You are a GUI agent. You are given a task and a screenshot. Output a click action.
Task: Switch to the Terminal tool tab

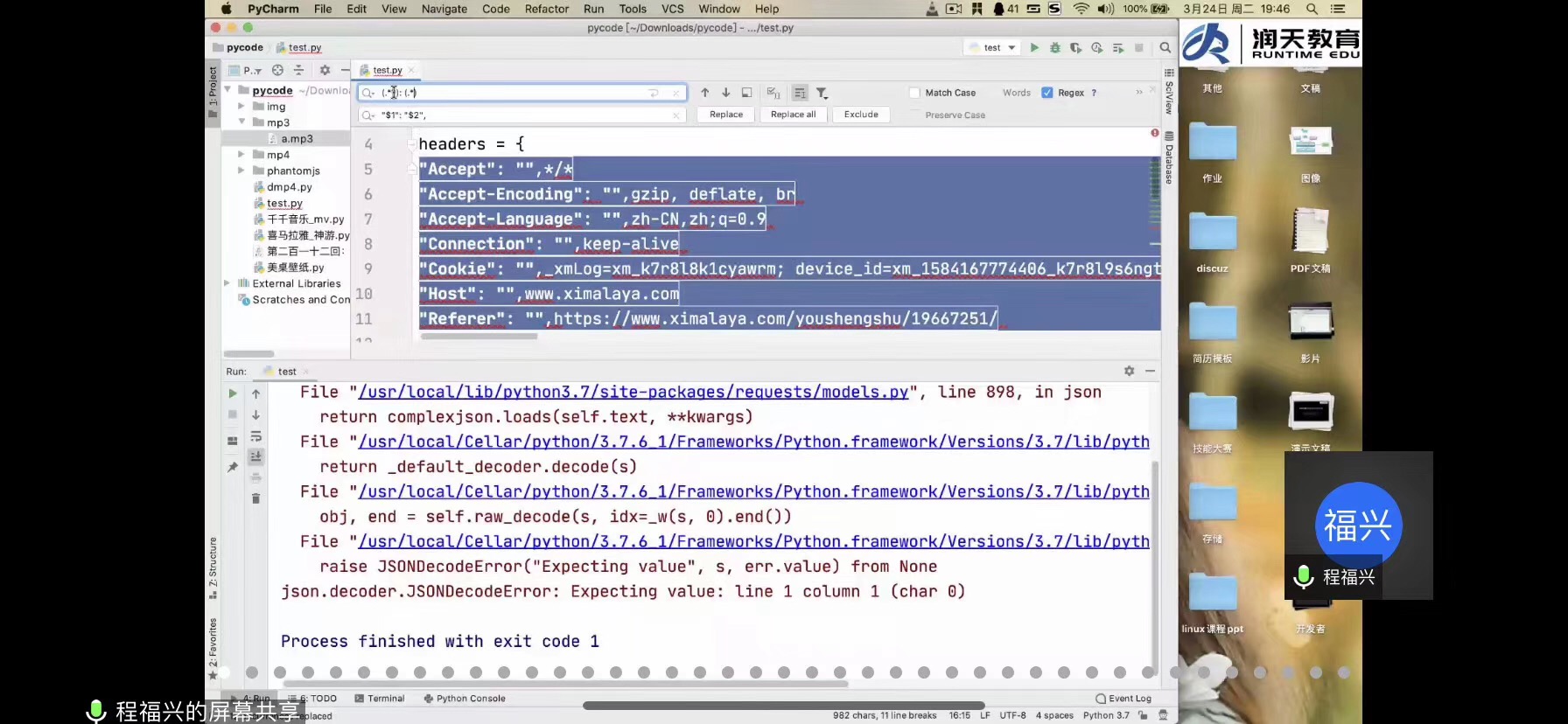pos(380,699)
